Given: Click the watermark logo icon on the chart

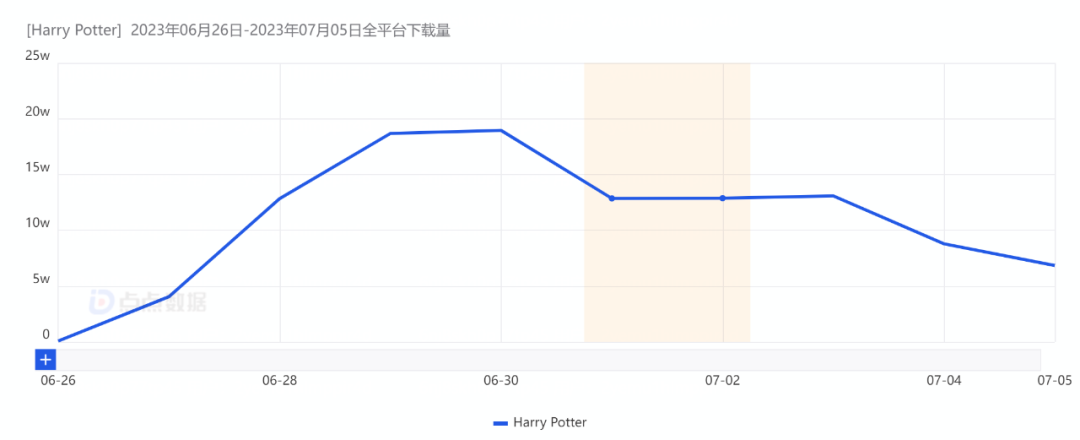Looking at the screenshot, I should [x=103, y=300].
